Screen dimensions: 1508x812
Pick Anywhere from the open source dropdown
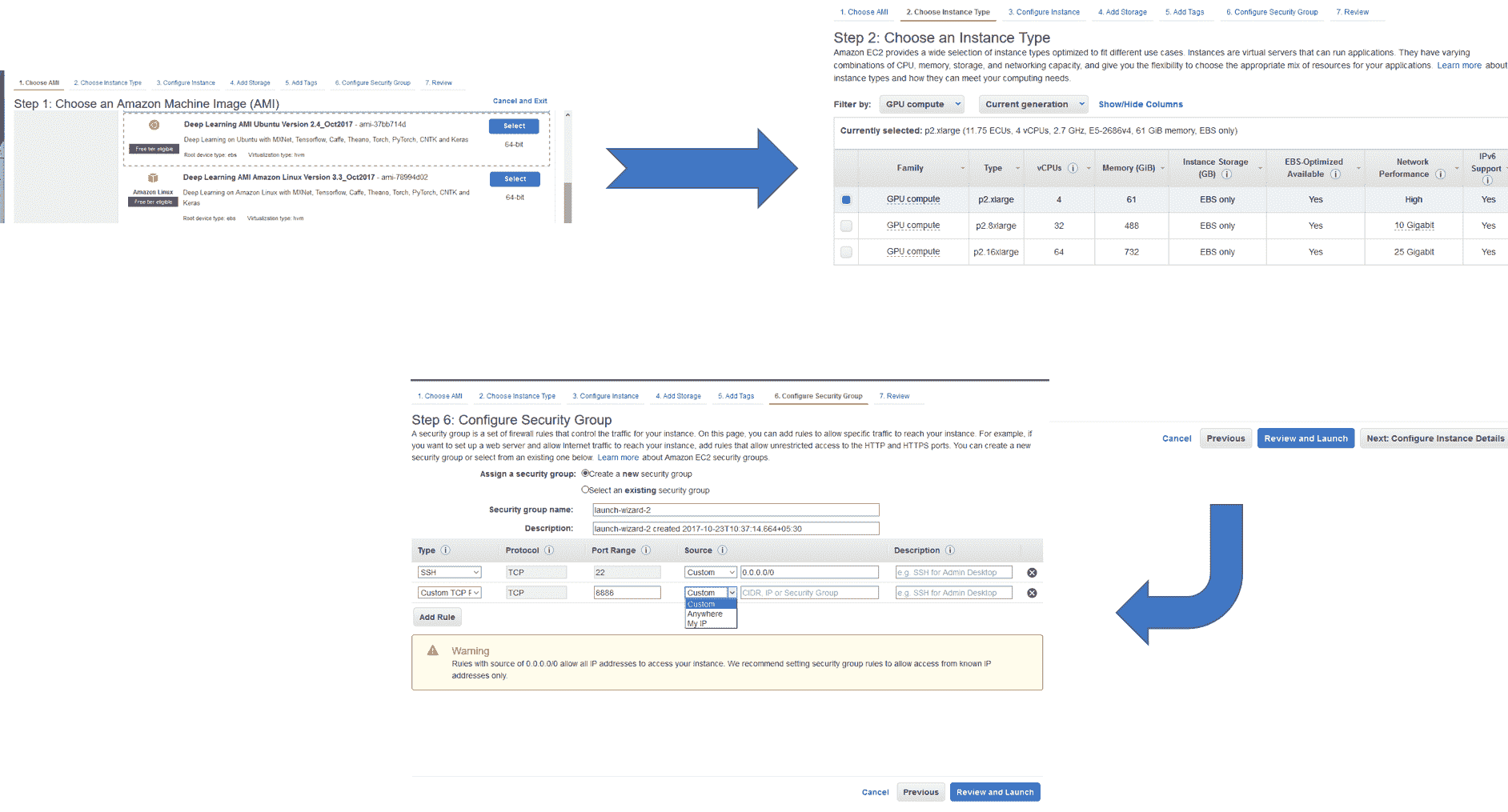(705, 614)
